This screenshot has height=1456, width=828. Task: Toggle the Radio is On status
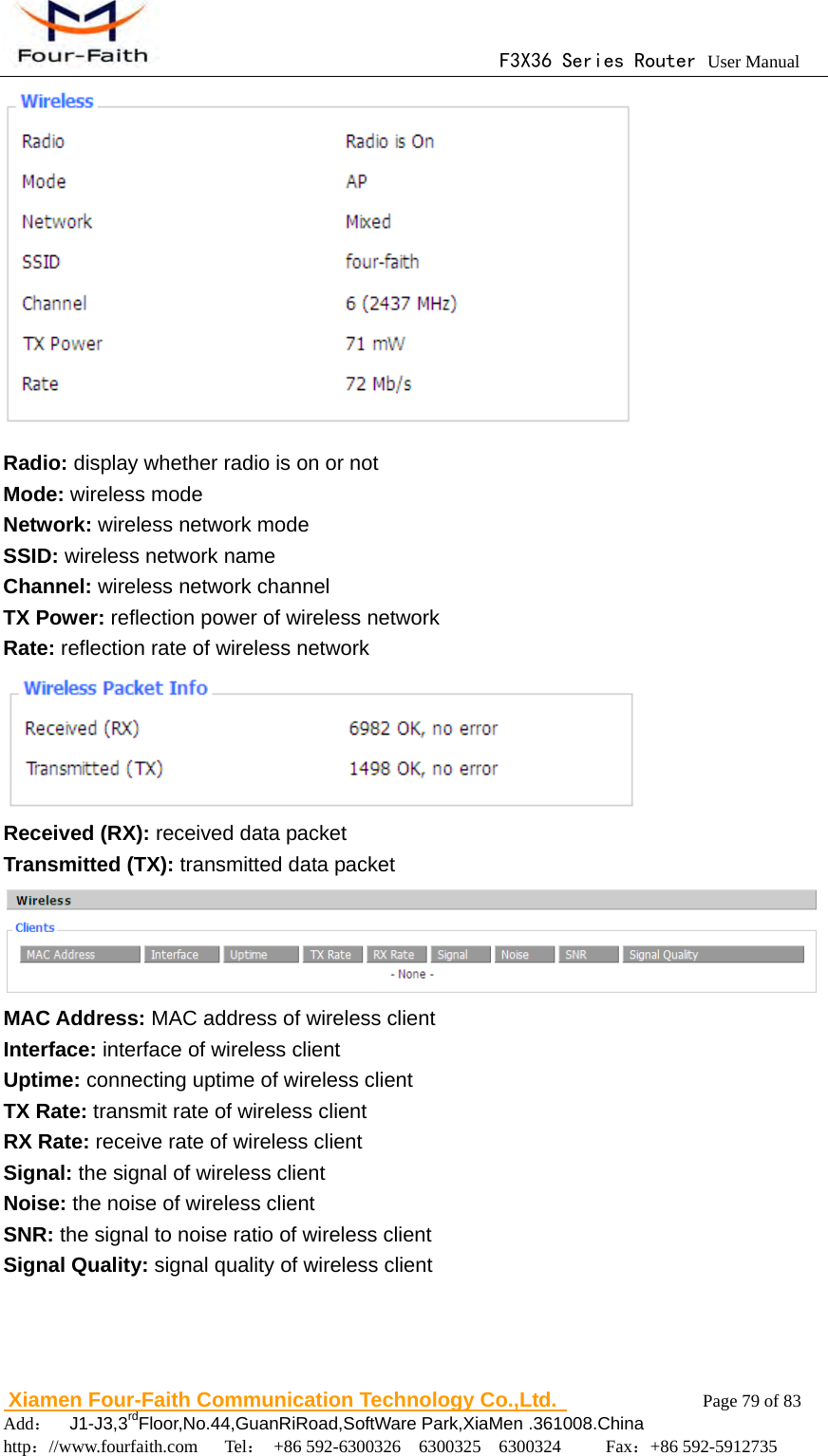click(x=389, y=140)
